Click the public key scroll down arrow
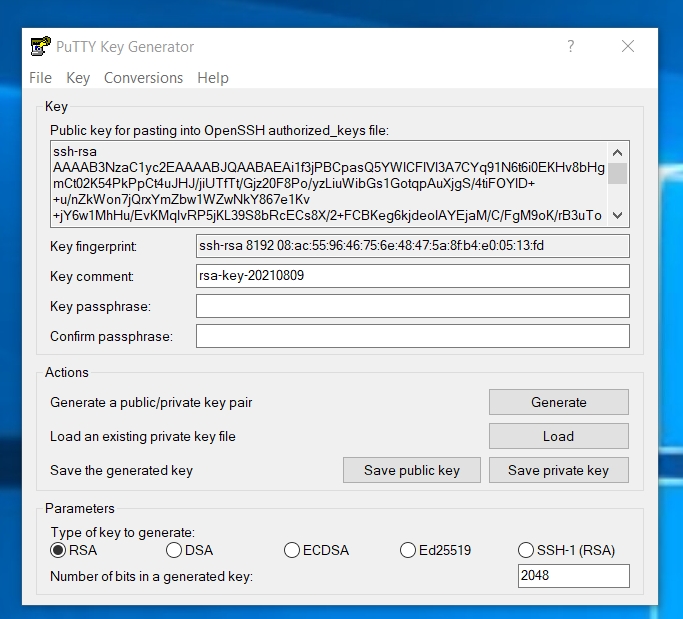This screenshot has width=683, height=619. pos(617,215)
